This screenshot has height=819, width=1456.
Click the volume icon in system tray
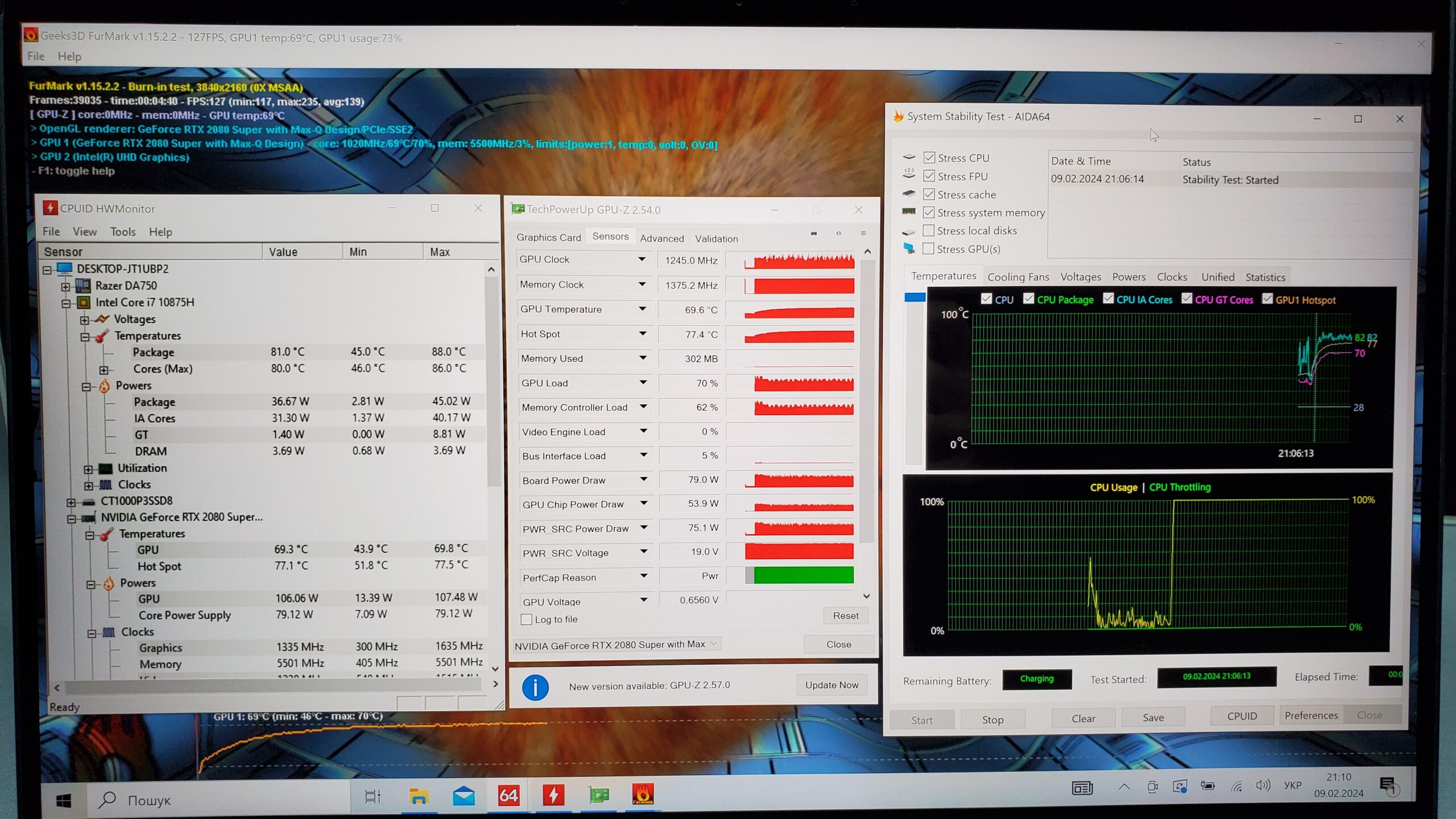pyautogui.click(x=1262, y=786)
